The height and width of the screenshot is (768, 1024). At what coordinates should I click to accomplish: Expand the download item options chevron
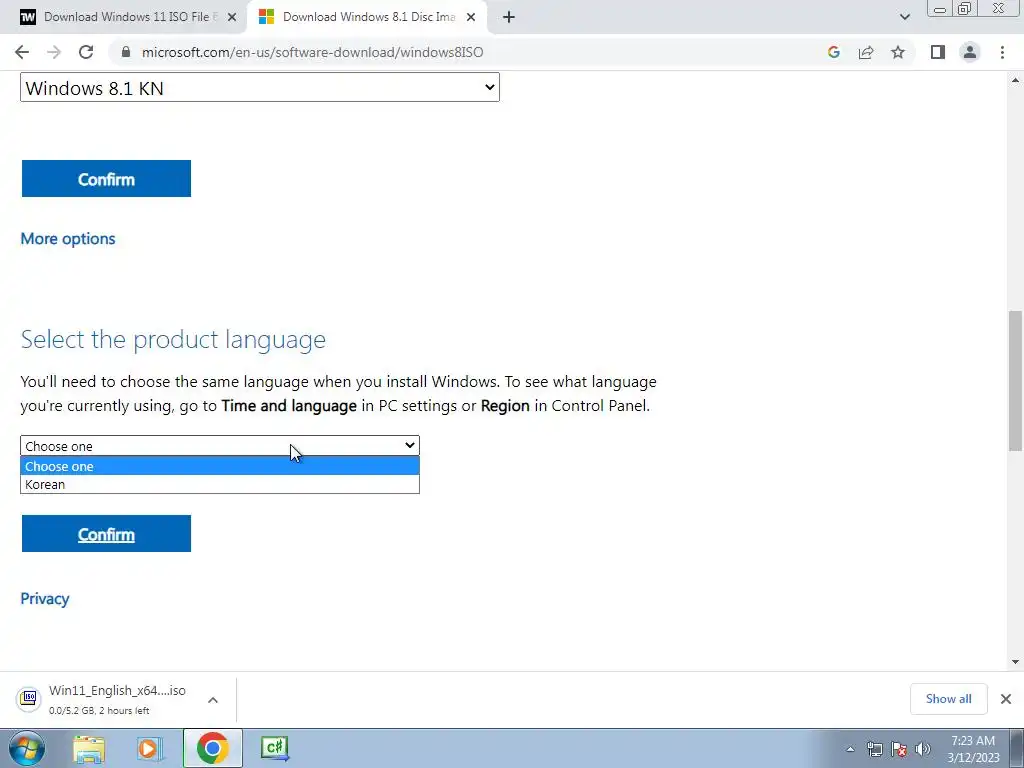point(213,699)
